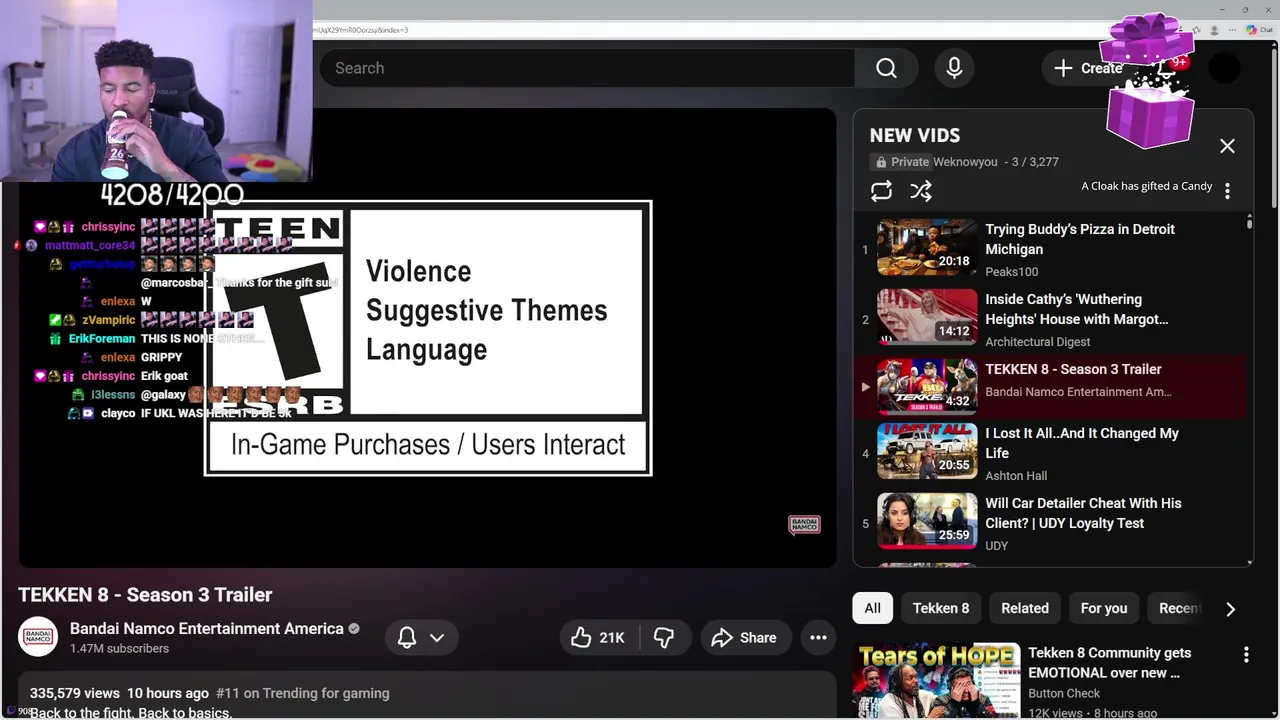Click the TEKKEN 8 - Season 3 Trailer heading
Viewport: 1280px width, 720px height.
tap(145, 595)
